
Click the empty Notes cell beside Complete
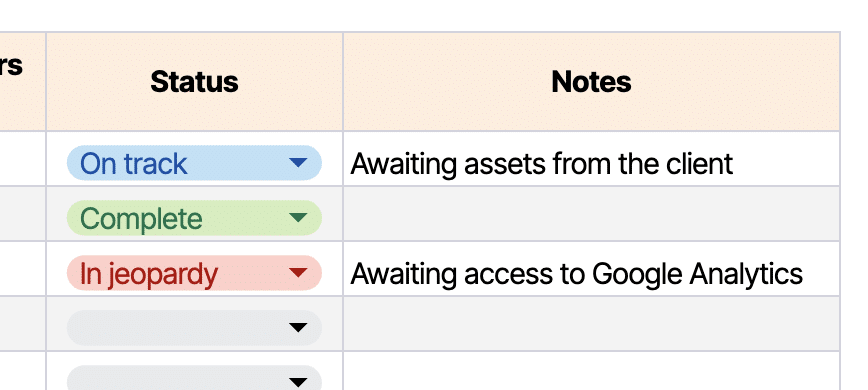591,214
